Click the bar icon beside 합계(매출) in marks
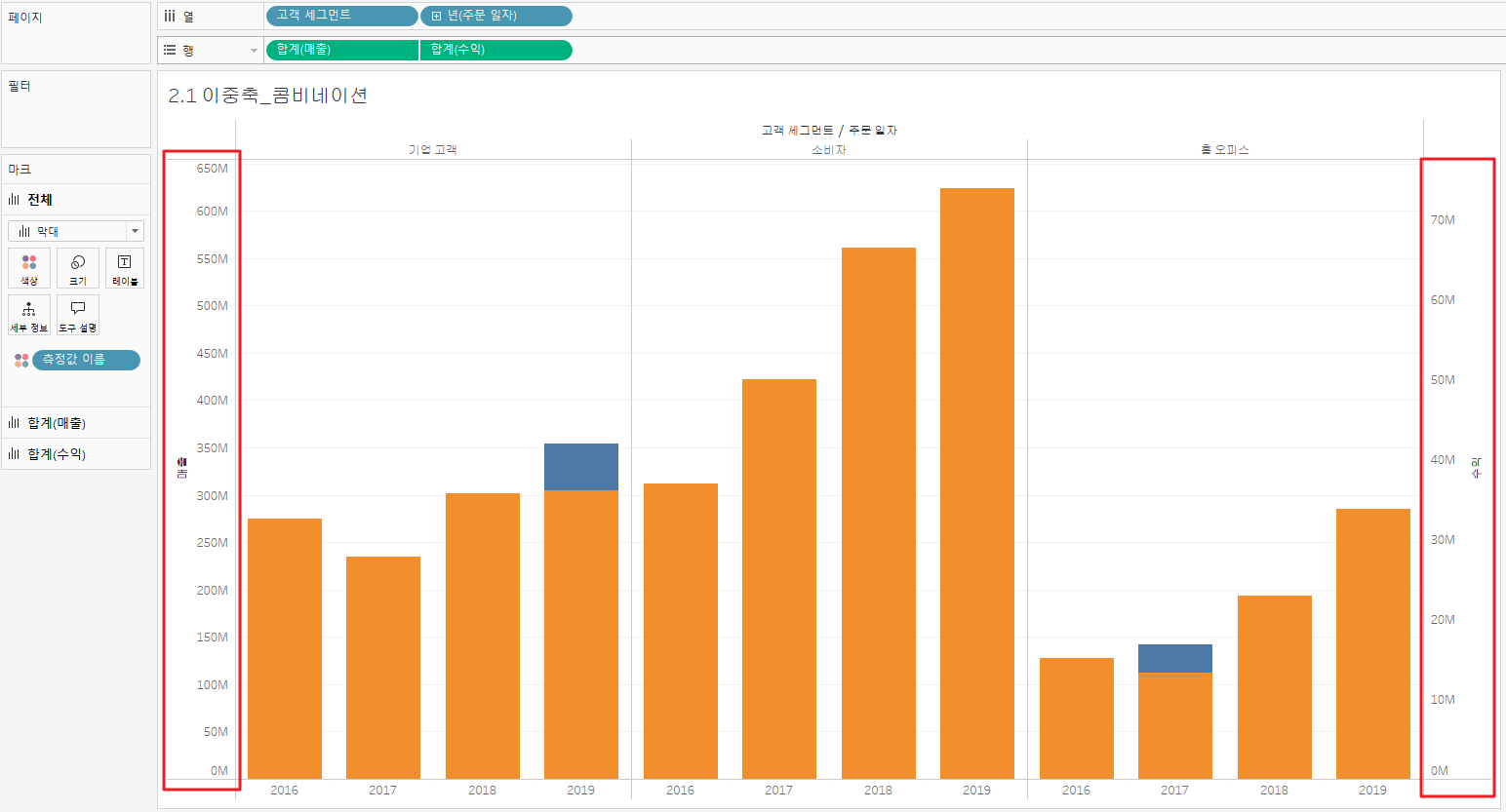This screenshot has height=812, width=1506. tap(14, 423)
